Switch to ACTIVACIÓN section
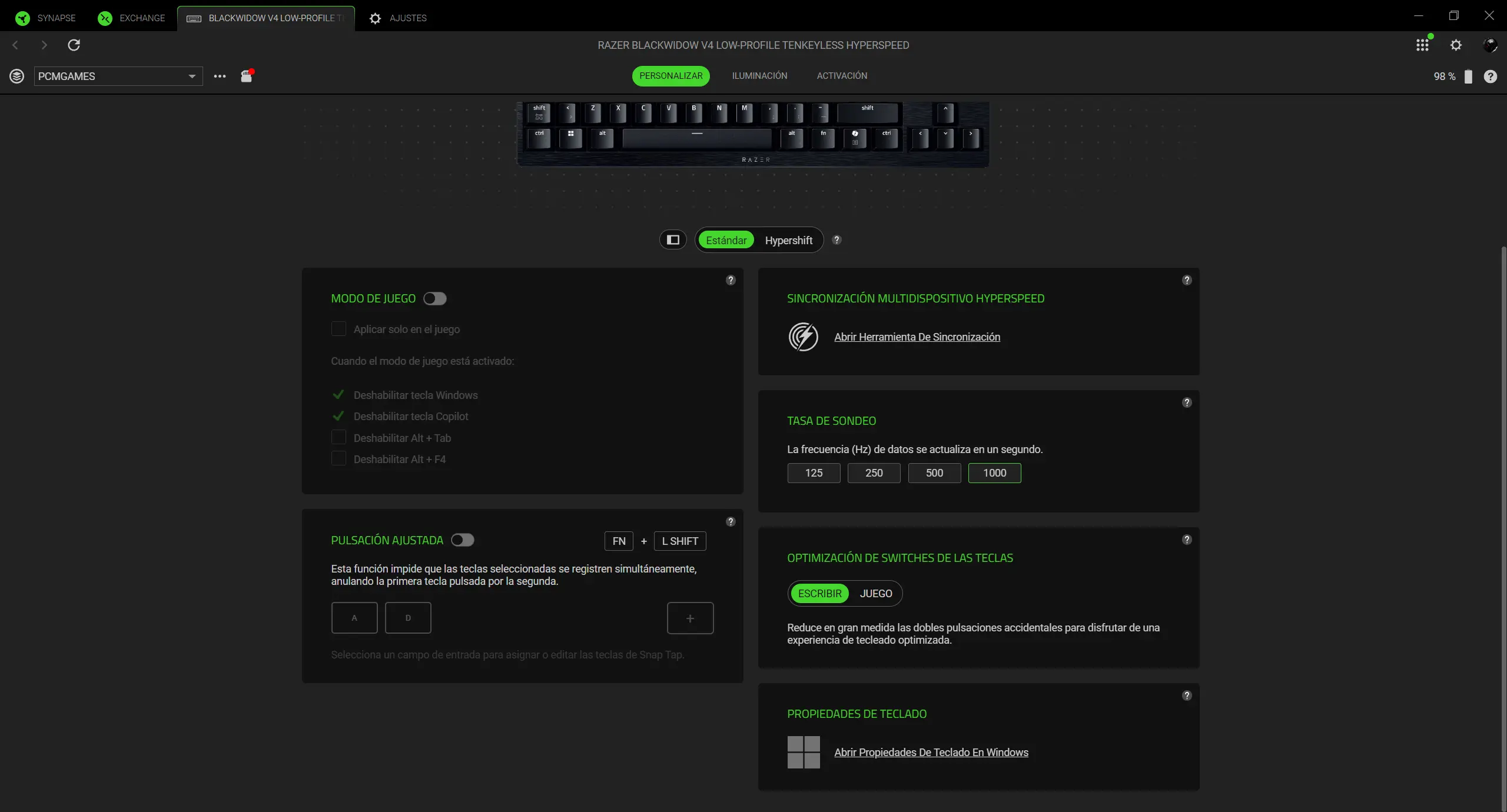 842,76
